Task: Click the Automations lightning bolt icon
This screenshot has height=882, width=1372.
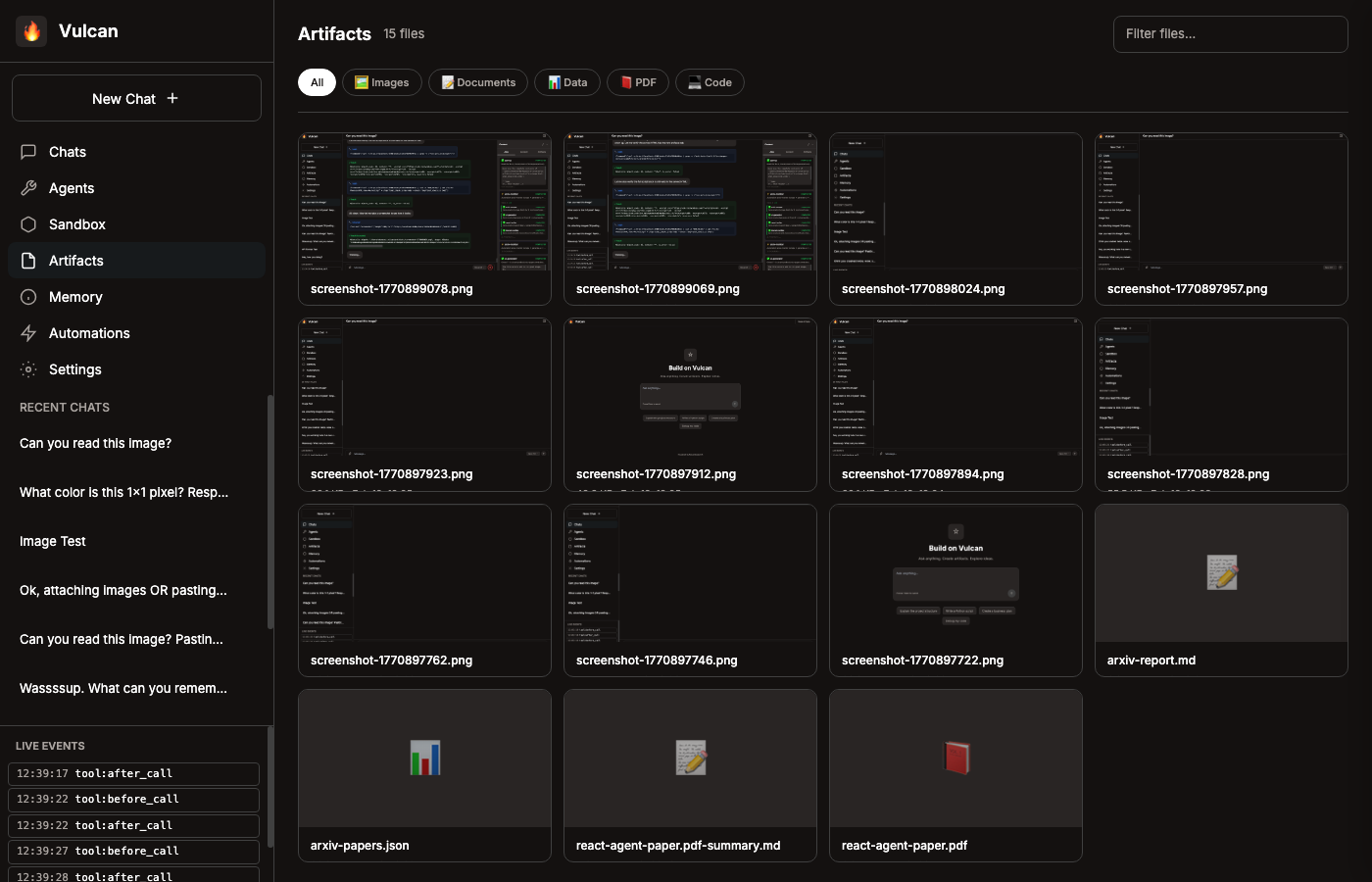Action: point(28,333)
